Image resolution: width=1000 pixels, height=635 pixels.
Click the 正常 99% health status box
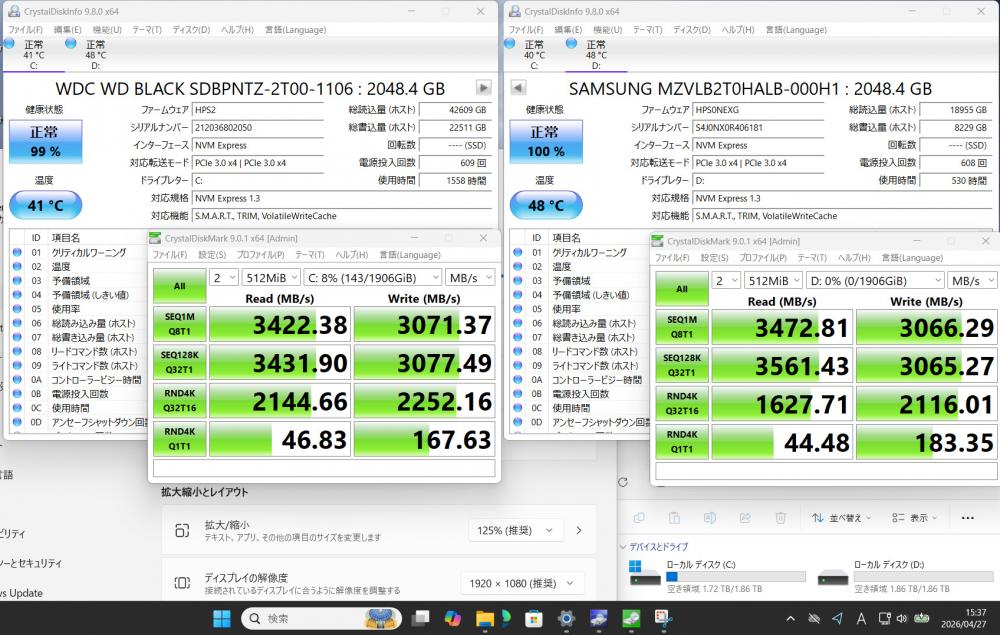pyautogui.click(x=44, y=142)
